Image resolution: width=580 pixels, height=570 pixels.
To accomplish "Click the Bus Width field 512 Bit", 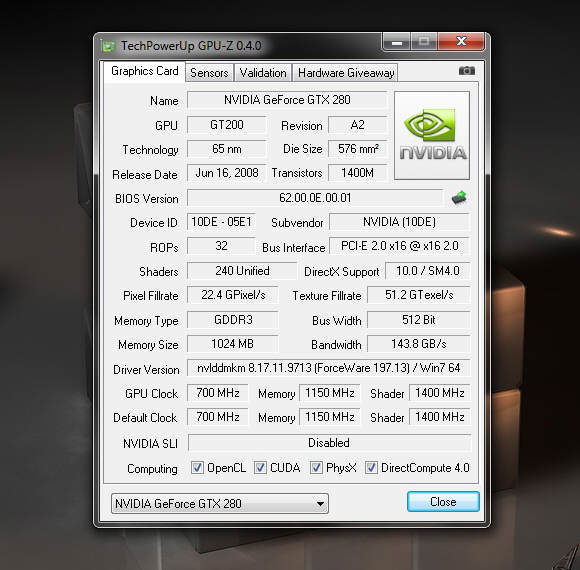I will (x=419, y=320).
